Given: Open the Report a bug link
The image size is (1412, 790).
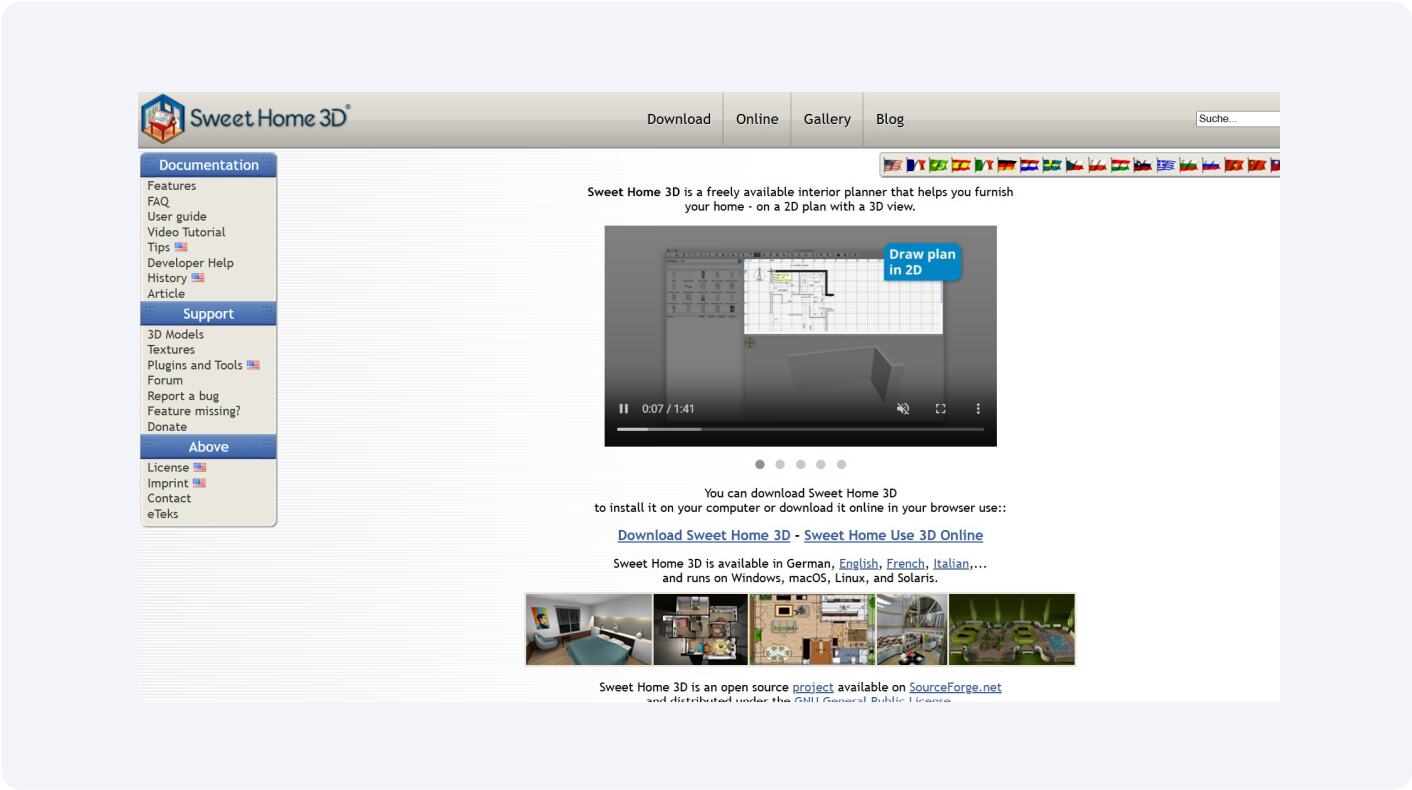Looking at the screenshot, I should click(183, 396).
